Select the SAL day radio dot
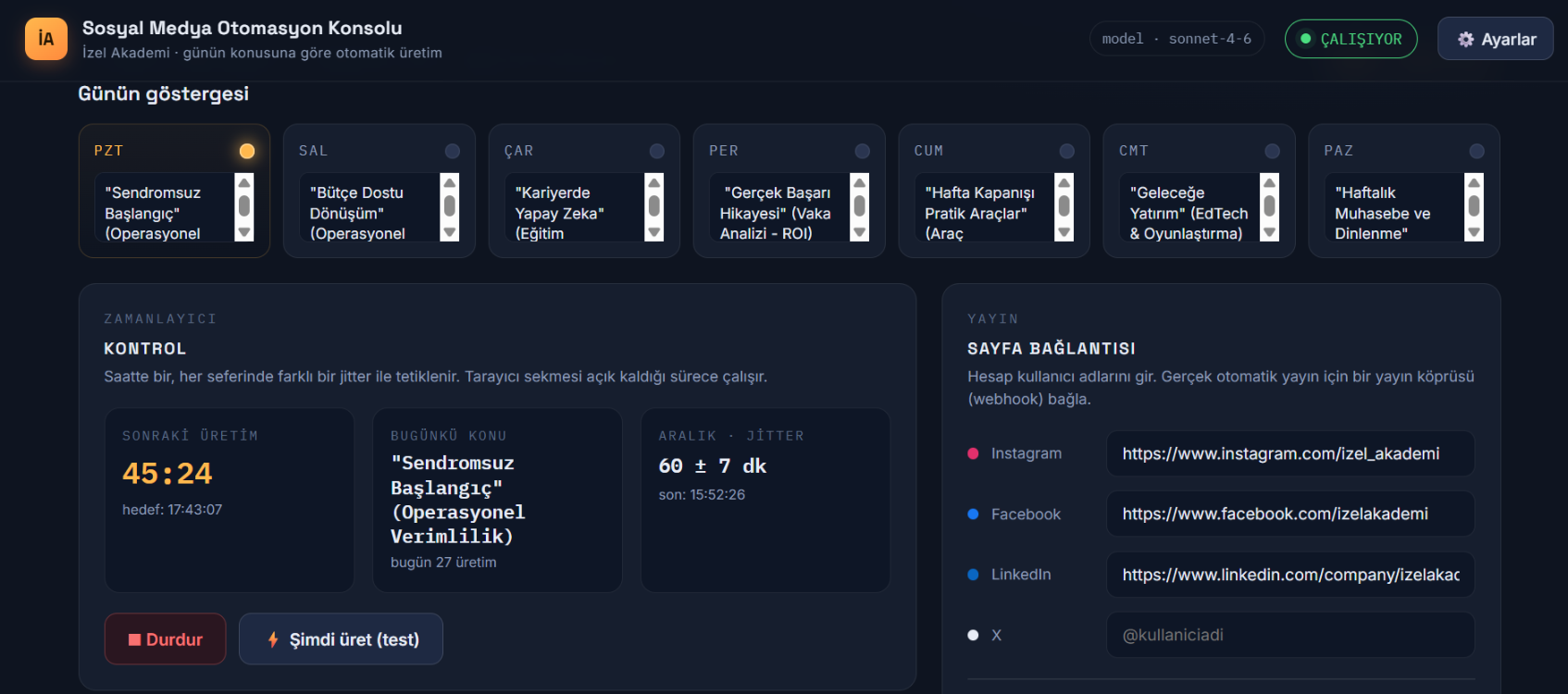Viewport: 1568px width, 694px height. (452, 151)
